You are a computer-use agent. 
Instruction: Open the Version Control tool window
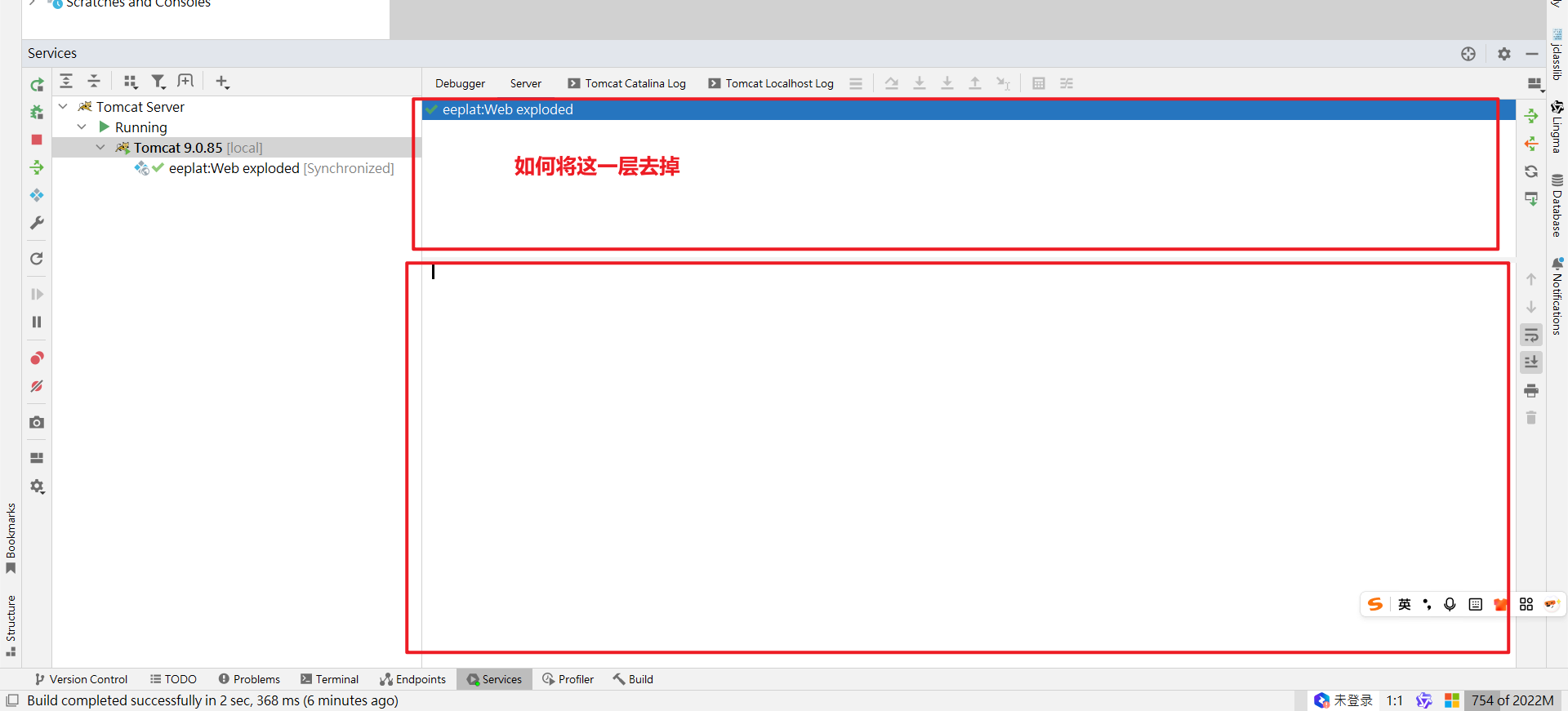point(81,679)
